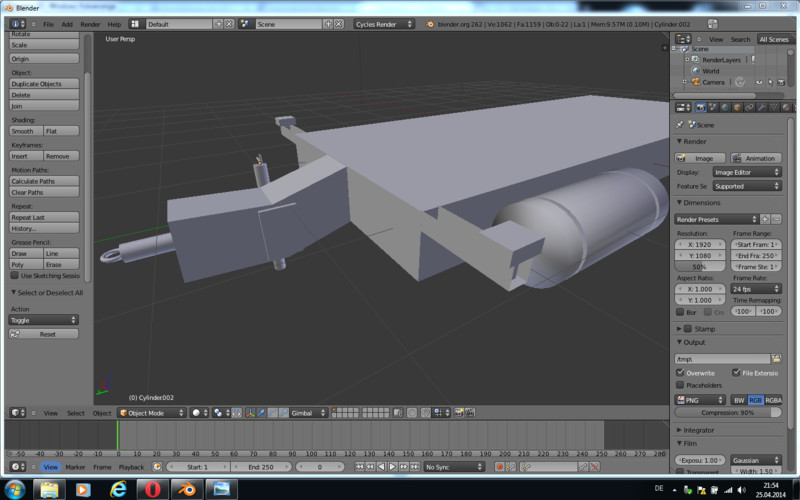Viewport: 800px width, 500px height.
Task: Click the OpenGL render animation icon
Action: [470, 413]
